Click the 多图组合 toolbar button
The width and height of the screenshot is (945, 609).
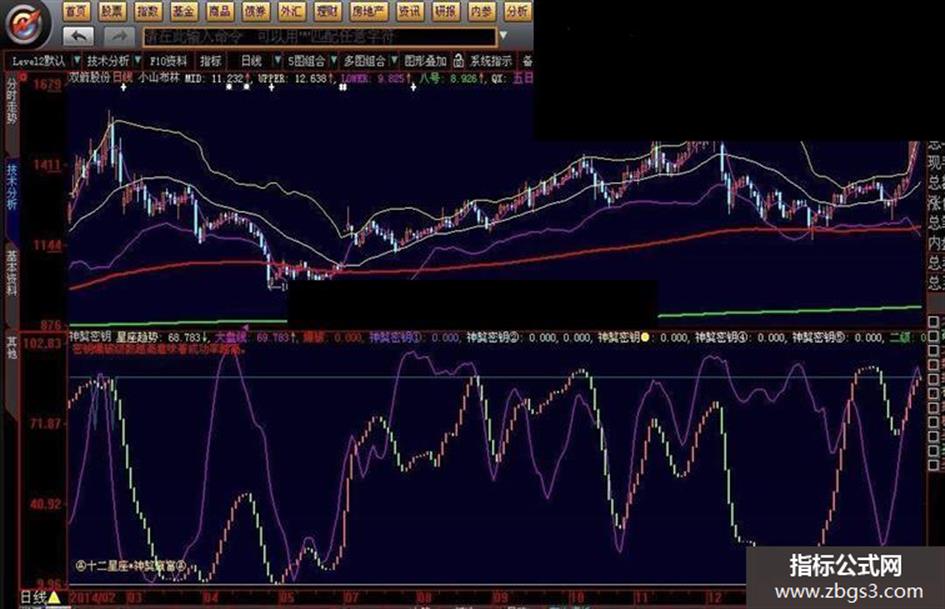[x=365, y=61]
